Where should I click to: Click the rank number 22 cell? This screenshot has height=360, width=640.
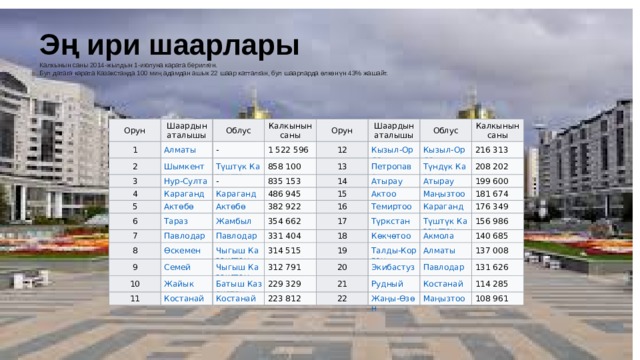[342, 298]
